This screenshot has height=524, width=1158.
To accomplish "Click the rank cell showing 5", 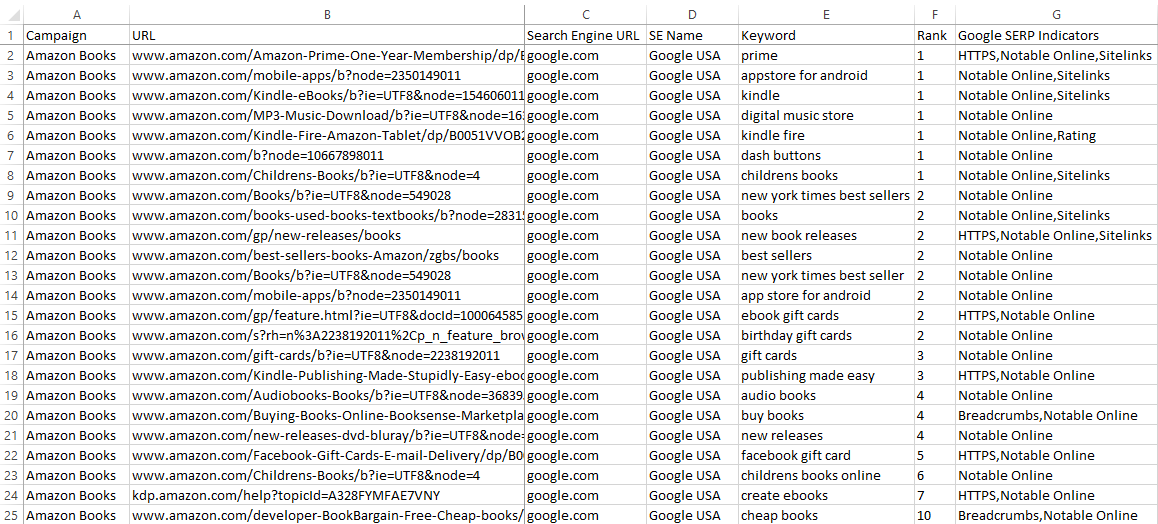I will click(x=934, y=455).
